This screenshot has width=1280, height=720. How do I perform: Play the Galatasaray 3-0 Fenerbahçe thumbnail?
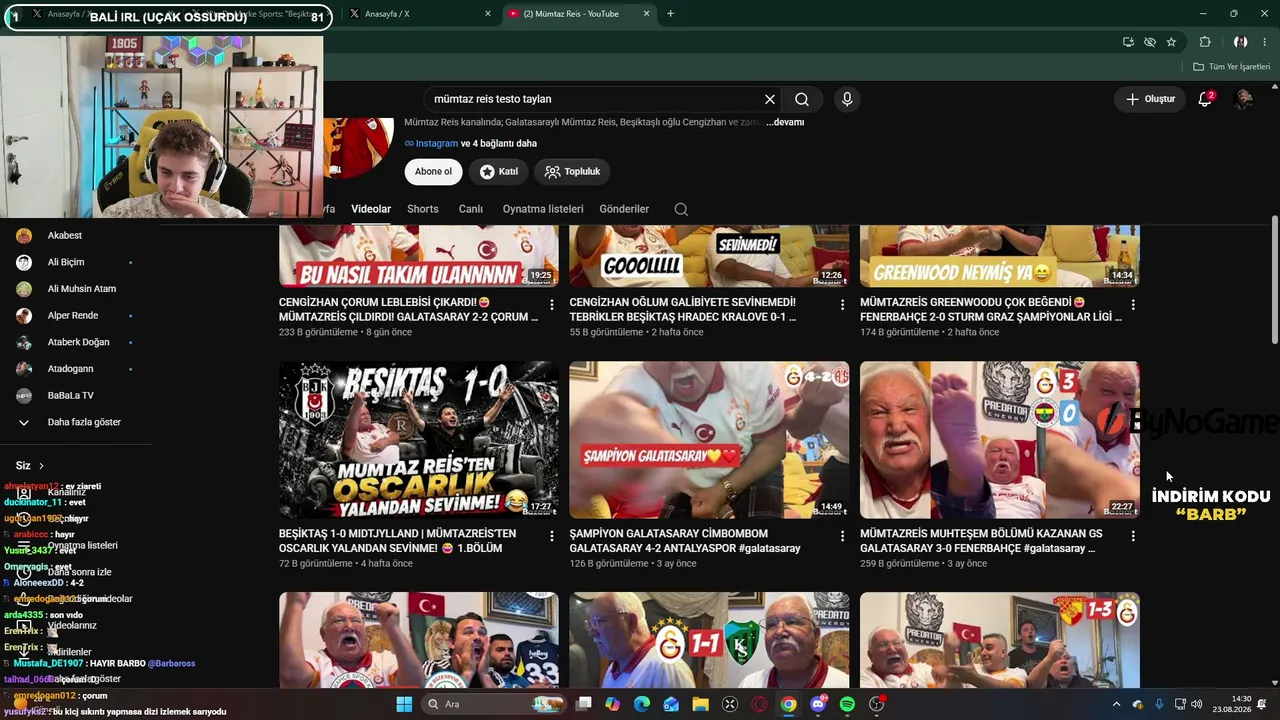1000,440
